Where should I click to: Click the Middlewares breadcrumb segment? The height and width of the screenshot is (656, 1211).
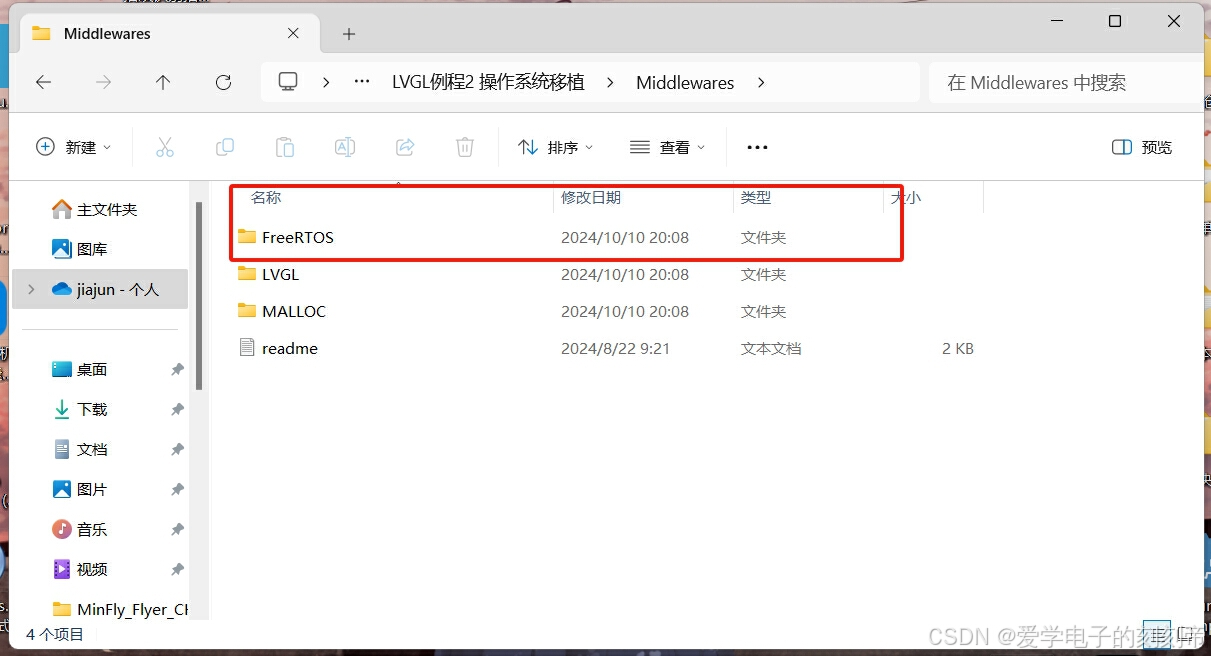(685, 82)
